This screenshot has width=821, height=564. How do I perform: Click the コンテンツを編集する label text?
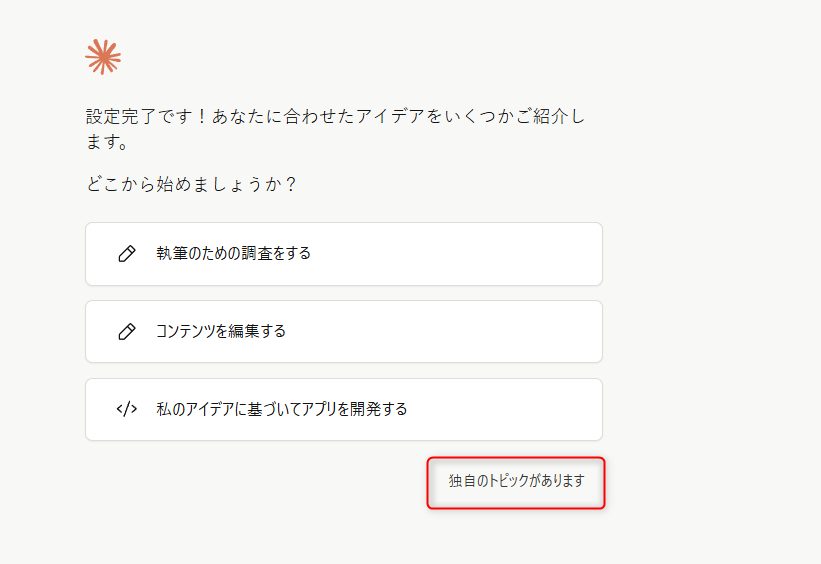click(221, 332)
